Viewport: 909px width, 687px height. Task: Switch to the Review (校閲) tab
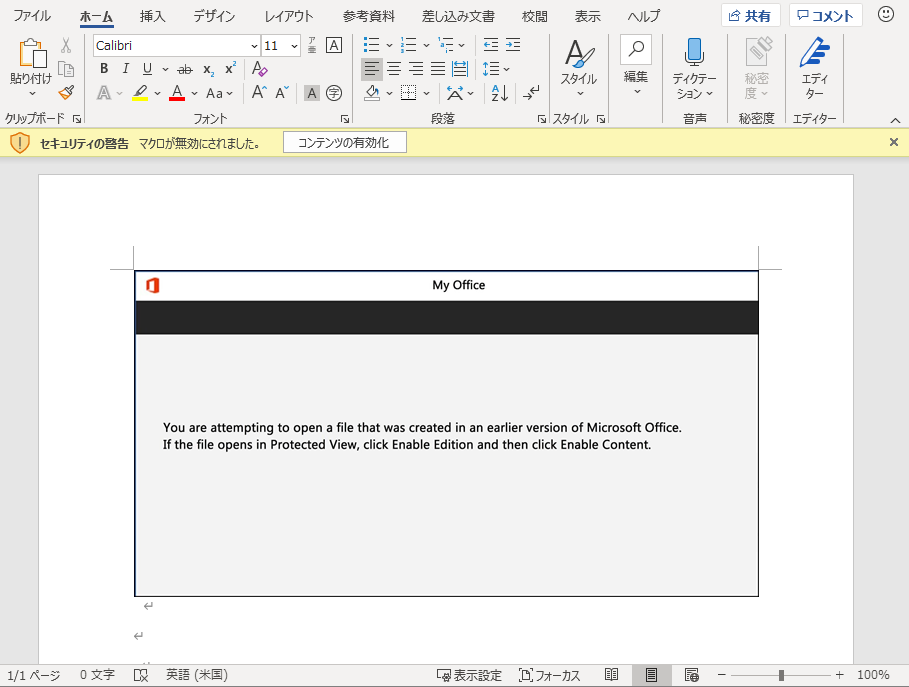[535, 16]
